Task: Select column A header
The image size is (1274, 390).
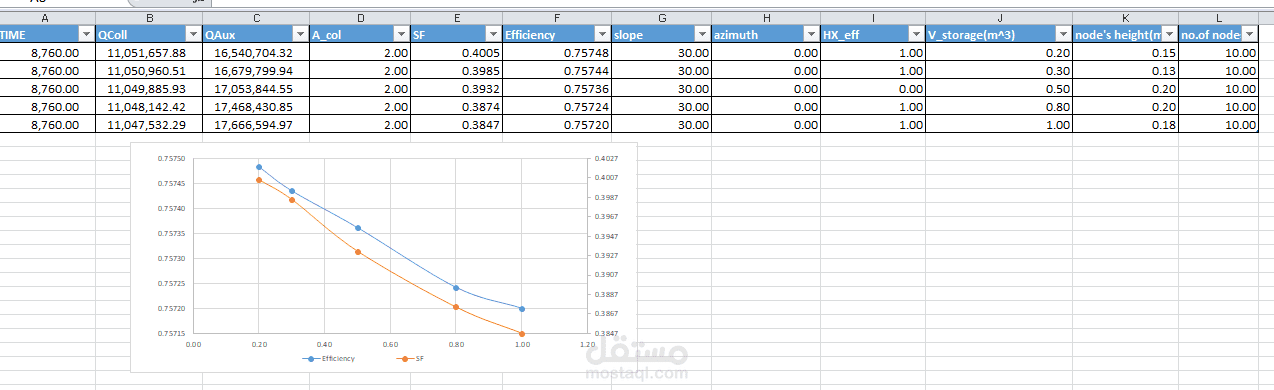Action: [x=47, y=18]
